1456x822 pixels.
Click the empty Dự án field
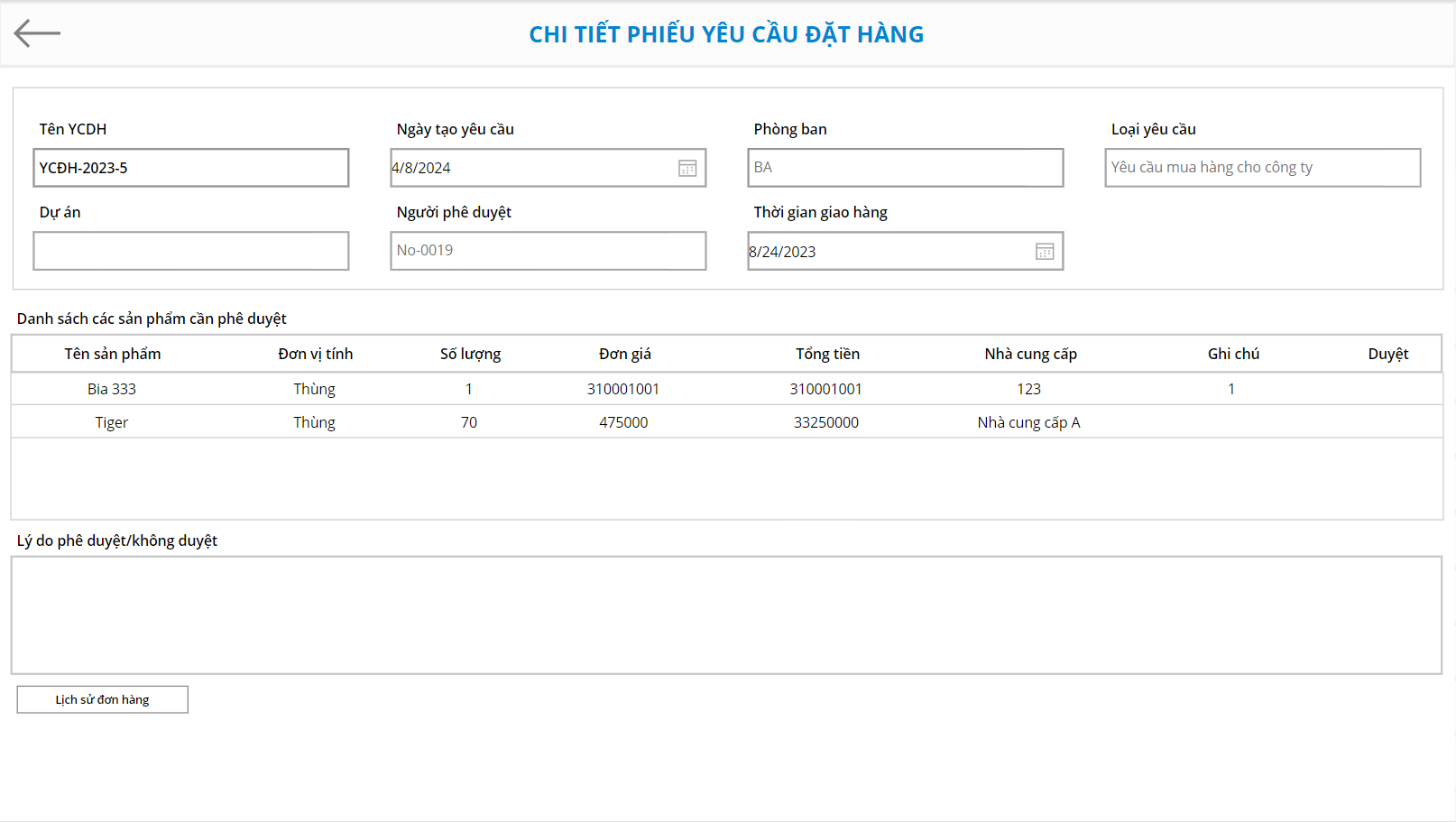click(x=191, y=251)
